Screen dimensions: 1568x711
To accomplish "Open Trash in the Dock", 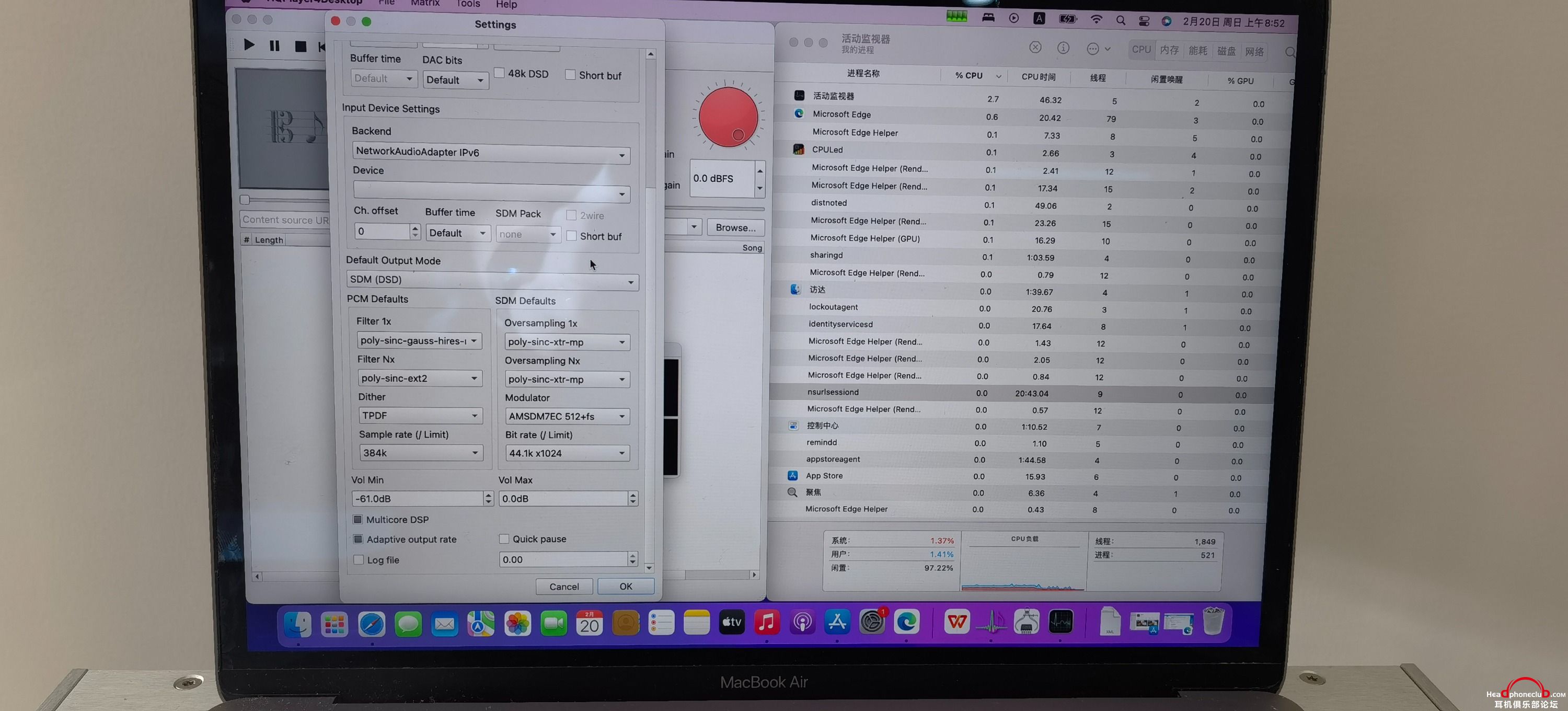I will click(x=1214, y=621).
